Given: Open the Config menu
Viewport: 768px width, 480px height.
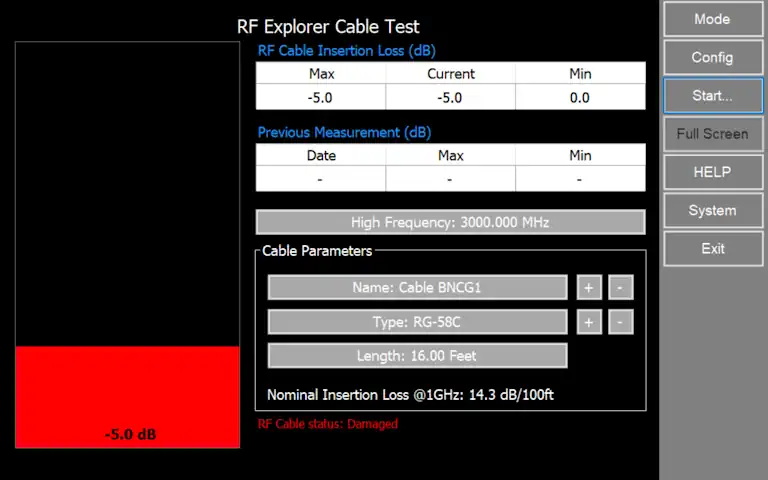Looking at the screenshot, I should click(712, 57).
